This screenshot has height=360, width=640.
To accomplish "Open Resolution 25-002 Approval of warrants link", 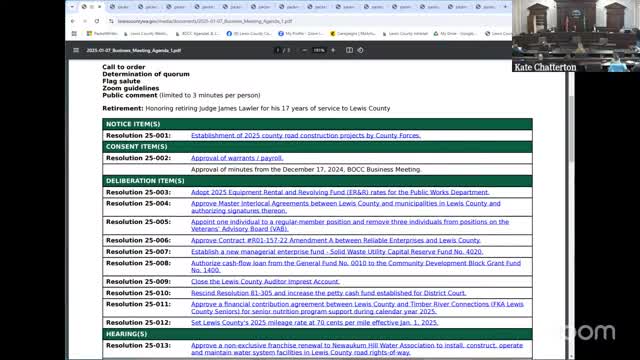I will 237,158.
